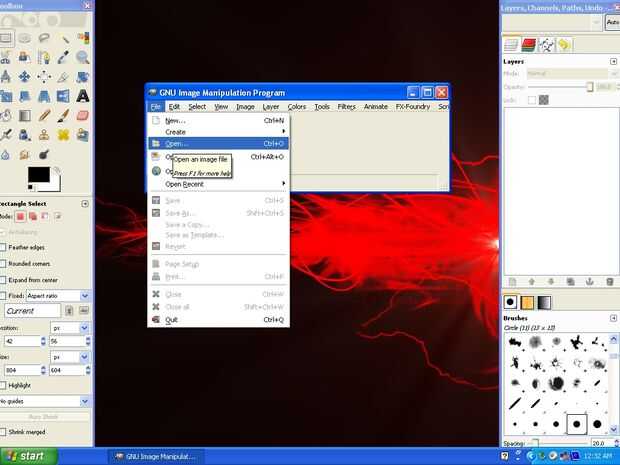Viewport: 620px width, 465px height.
Task: Select the Fuzzy Select wand tool
Action: coord(63,38)
